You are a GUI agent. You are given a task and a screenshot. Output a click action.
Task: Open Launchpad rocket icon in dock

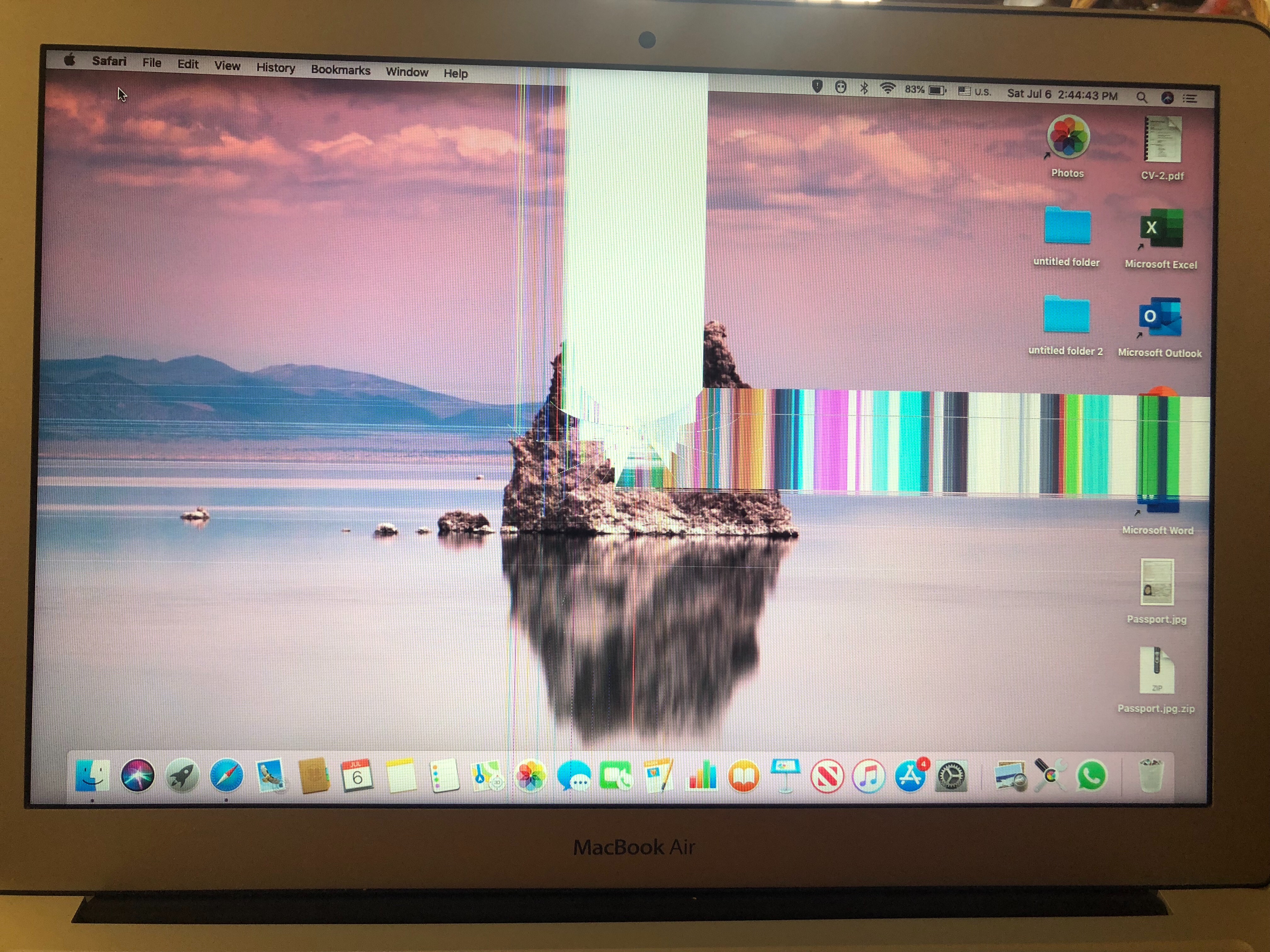click(x=182, y=776)
